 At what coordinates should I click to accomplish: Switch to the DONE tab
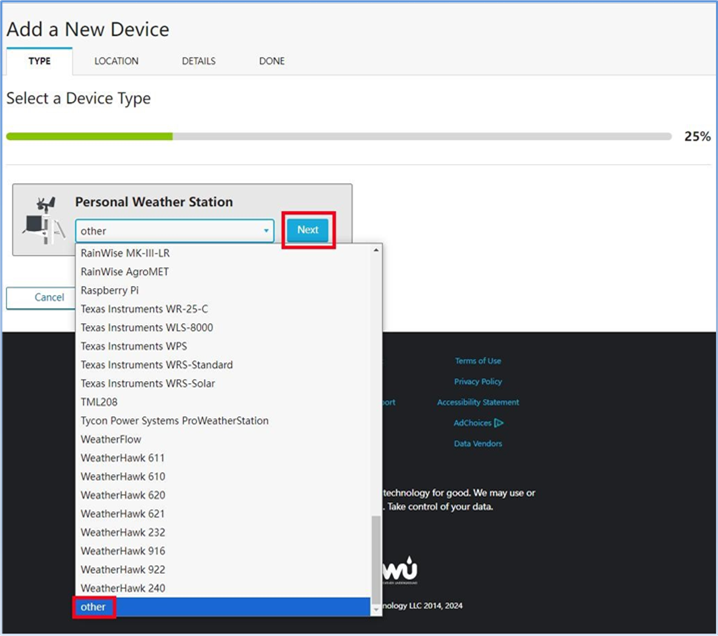click(272, 61)
